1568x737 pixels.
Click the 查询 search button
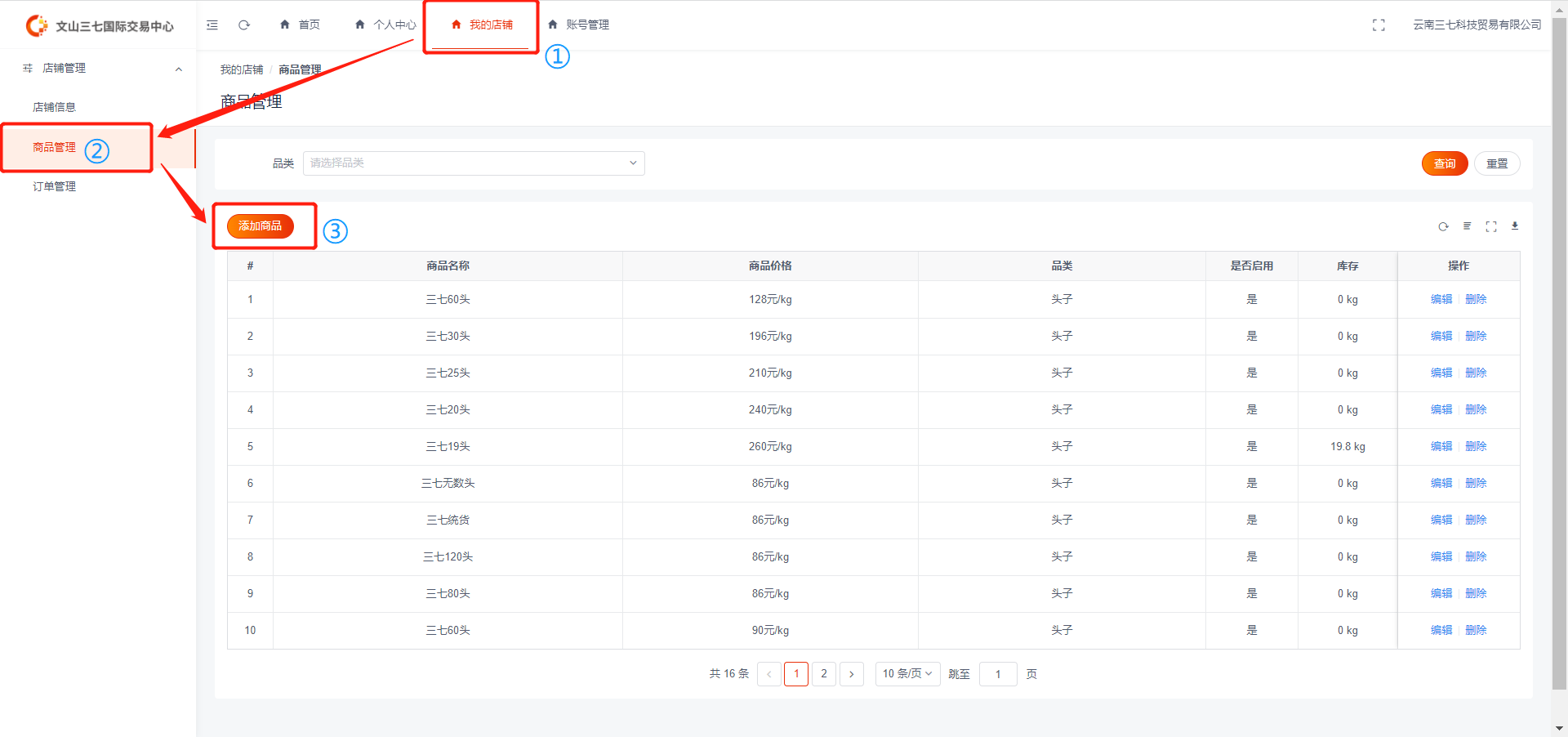(x=1445, y=163)
